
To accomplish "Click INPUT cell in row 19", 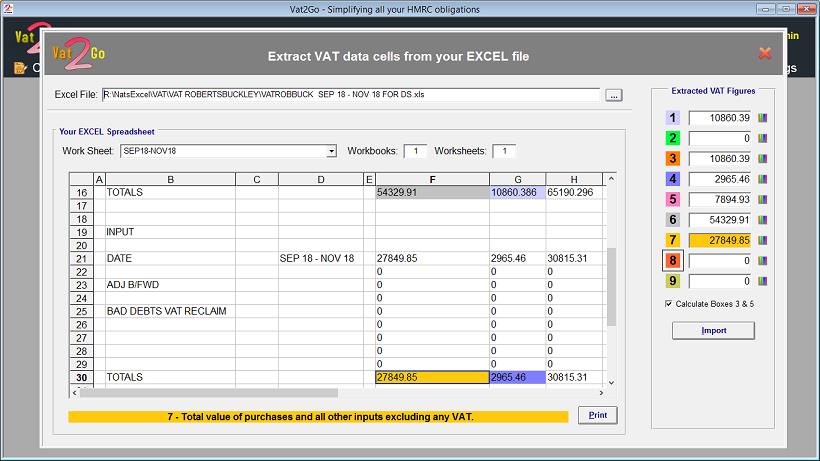I will pos(170,232).
